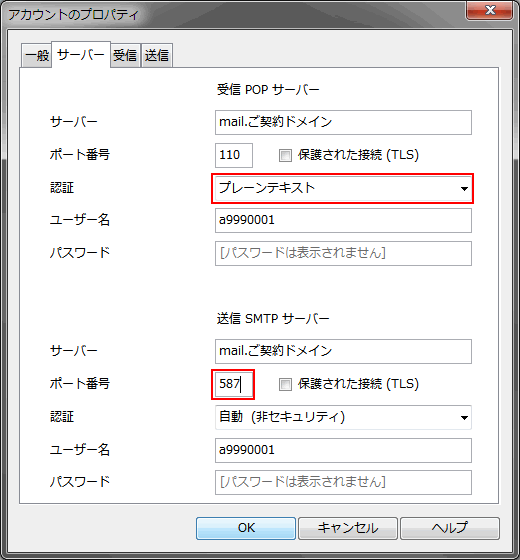Select the サーバー tab
This screenshot has width=520, height=560.
81,55
